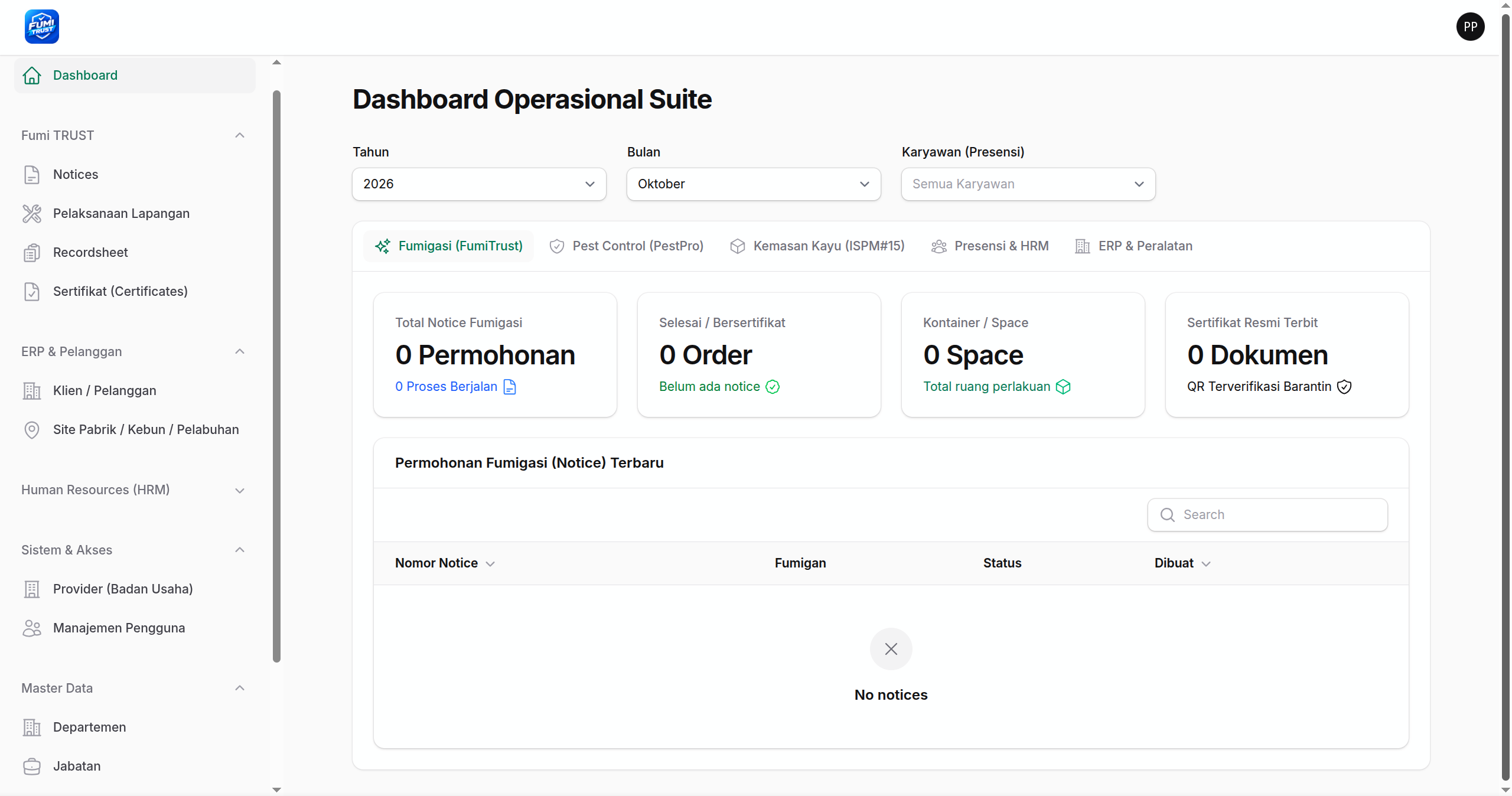Open the PP user avatar menu
Viewport: 1512px width, 796px height.
point(1470,27)
